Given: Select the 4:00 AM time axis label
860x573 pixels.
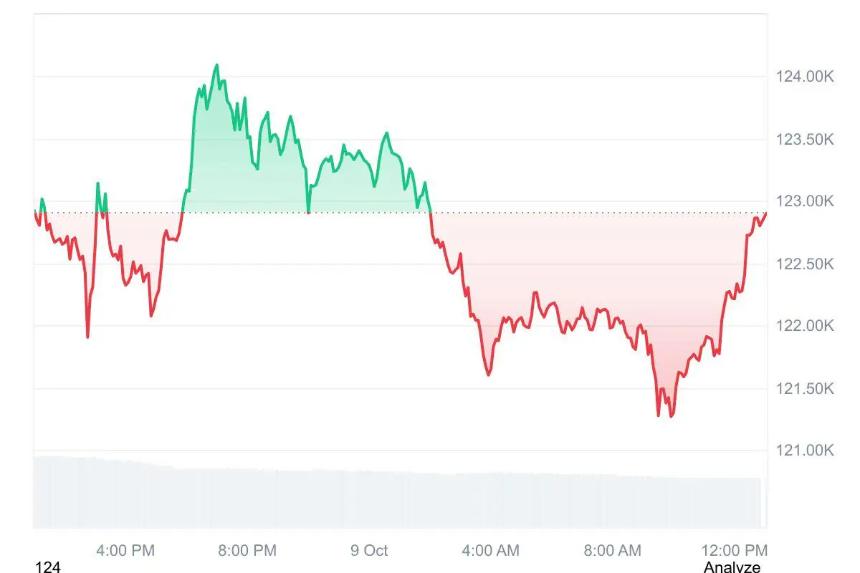Looking at the screenshot, I should pos(491,550).
